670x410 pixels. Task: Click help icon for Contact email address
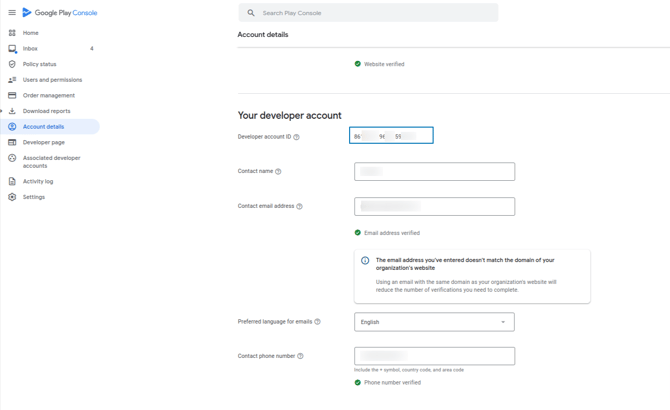[x=299, y=206]
